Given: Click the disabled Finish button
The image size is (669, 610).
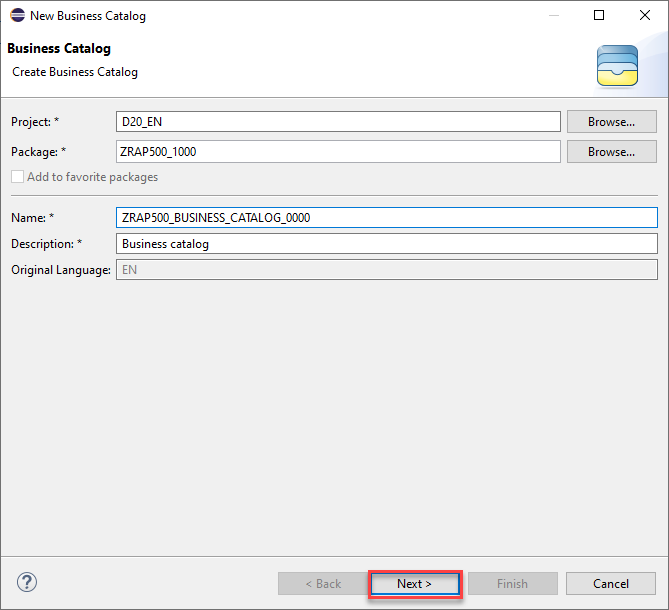Looking at the screenshot, I should click(512, 584).
